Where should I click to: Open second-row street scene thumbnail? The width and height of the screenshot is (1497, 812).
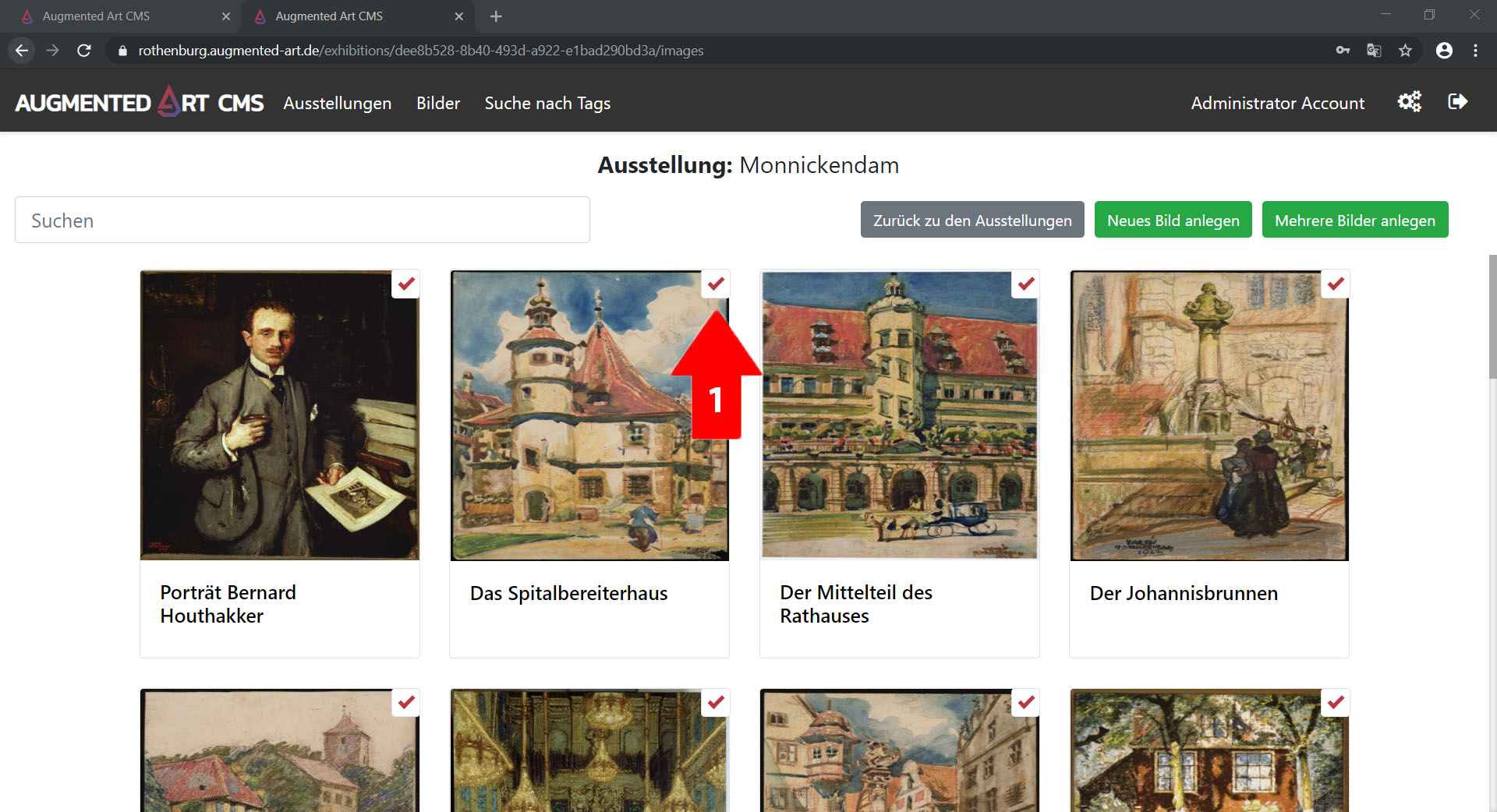click(x=900, y=750)
